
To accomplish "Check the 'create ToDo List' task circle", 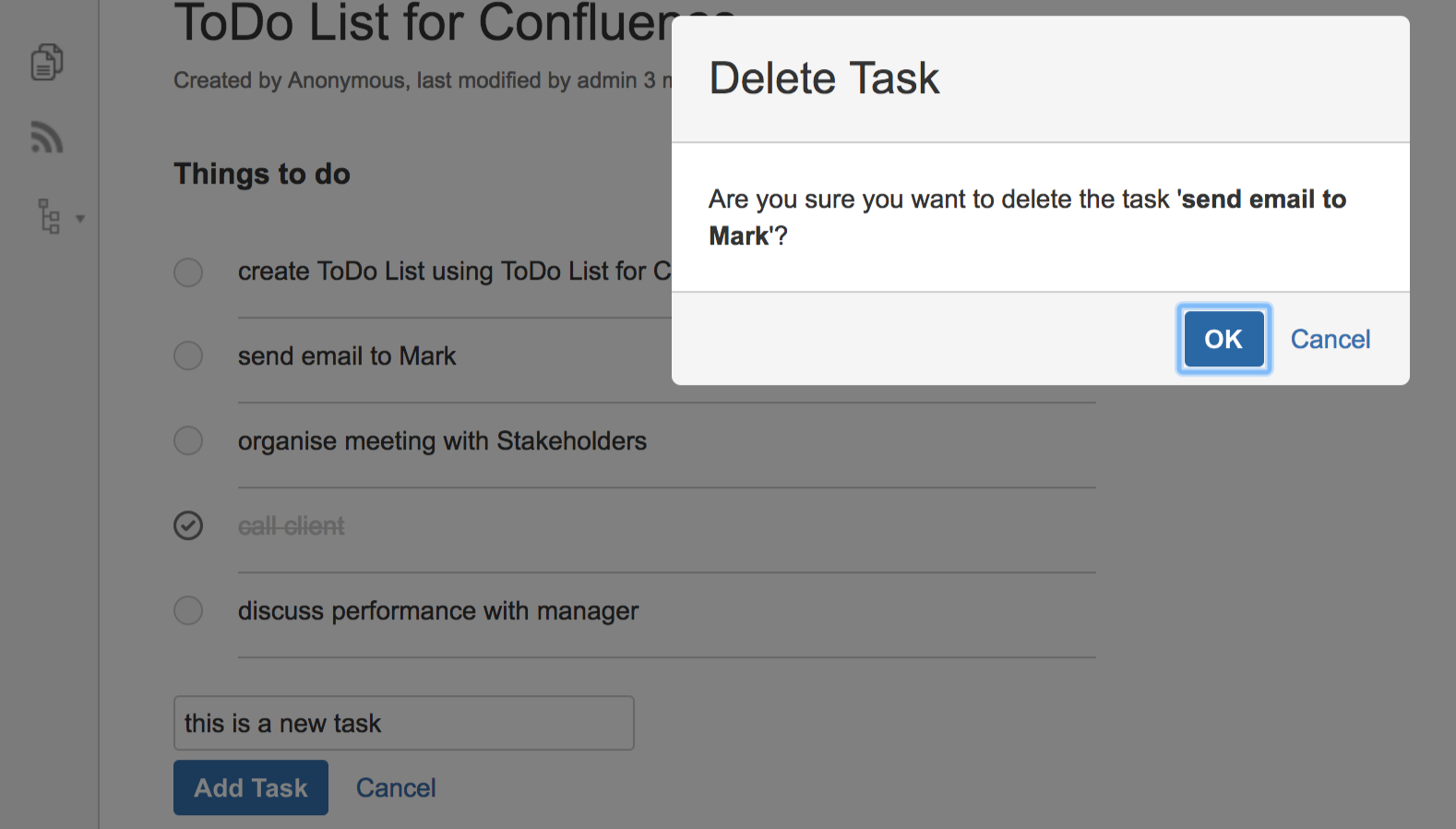I will [188, 272].
